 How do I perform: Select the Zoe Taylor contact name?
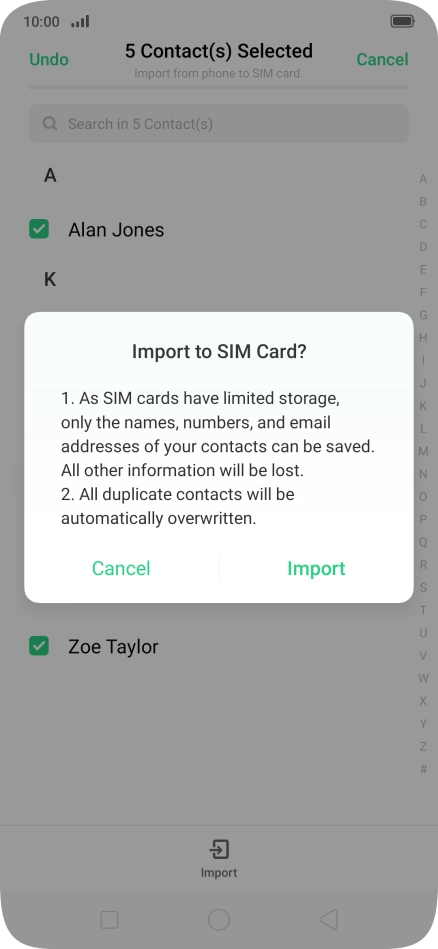pos(113,646)
